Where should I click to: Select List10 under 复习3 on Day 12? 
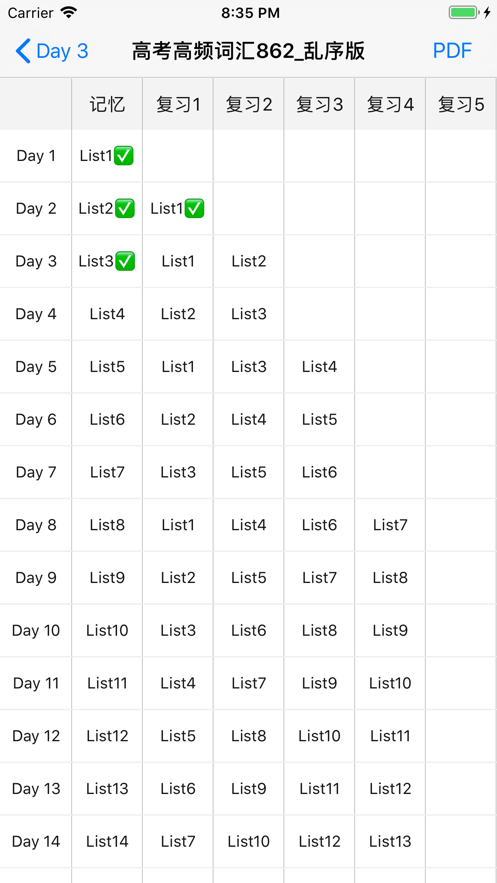click(x=319, y=735)
